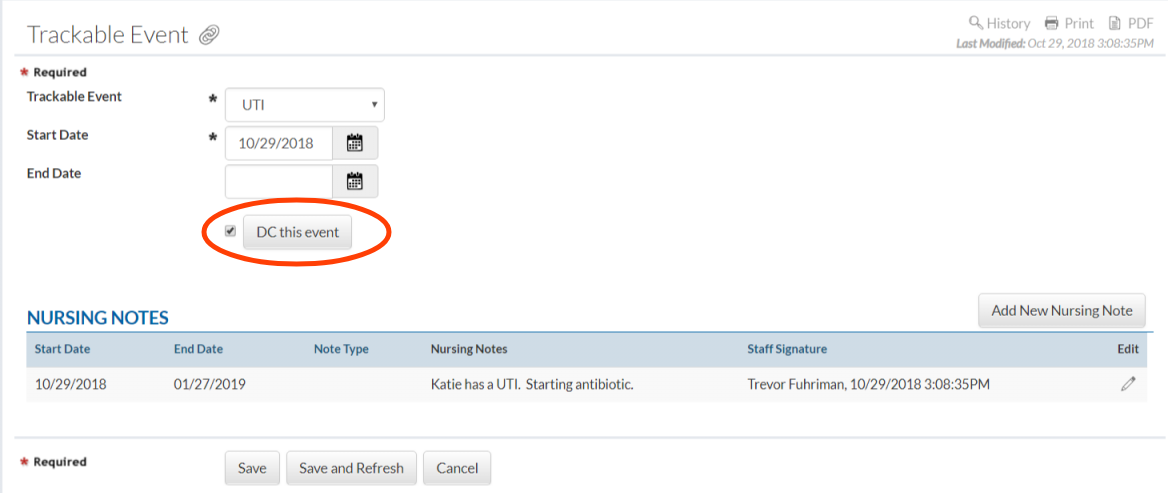Click the Start Date column header in Nursing Notes
The image size is (1168, 493).
click(62, 349)
